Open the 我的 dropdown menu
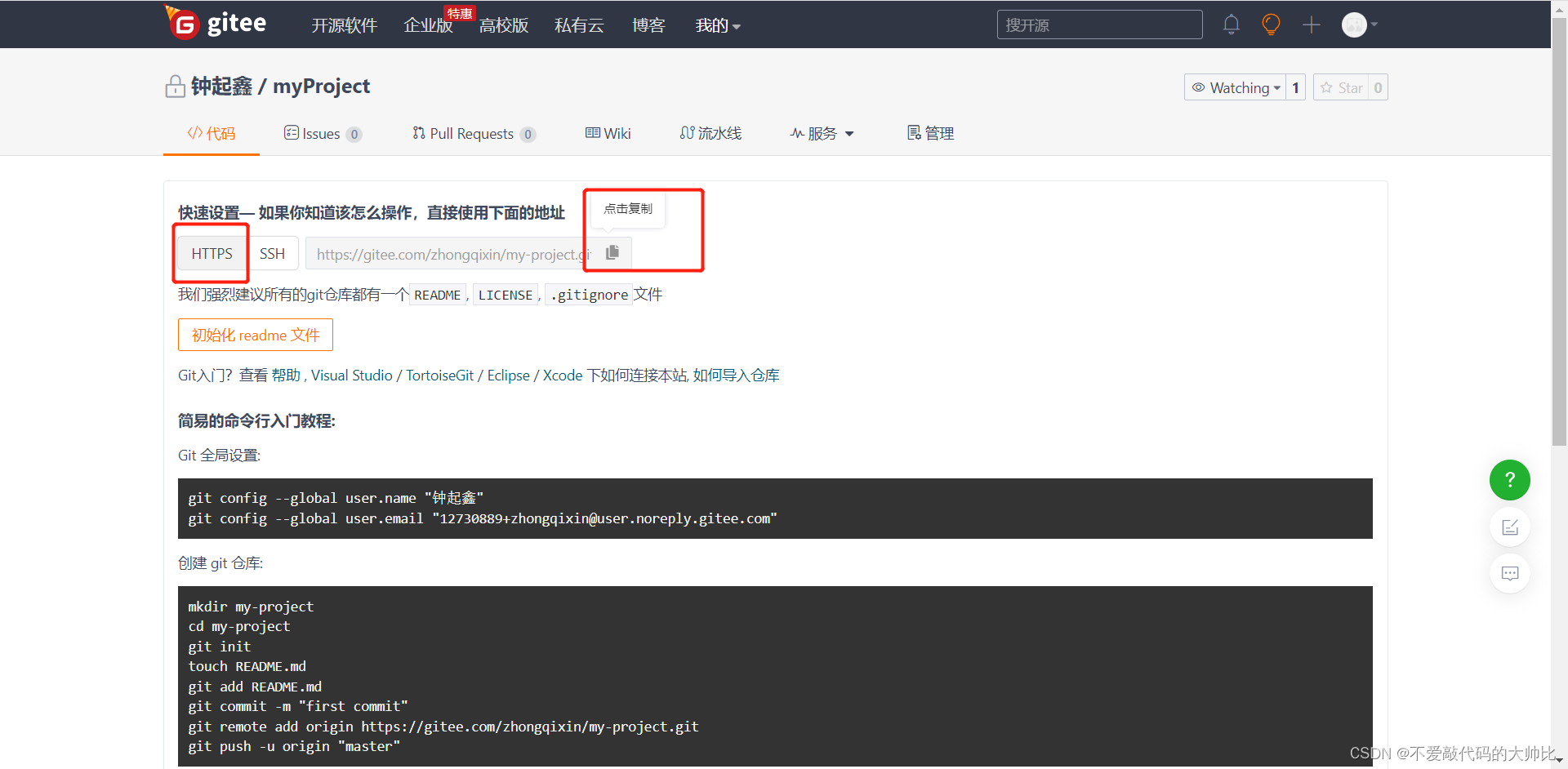The width and height of the screenshot is (1568, 769). 717,25
